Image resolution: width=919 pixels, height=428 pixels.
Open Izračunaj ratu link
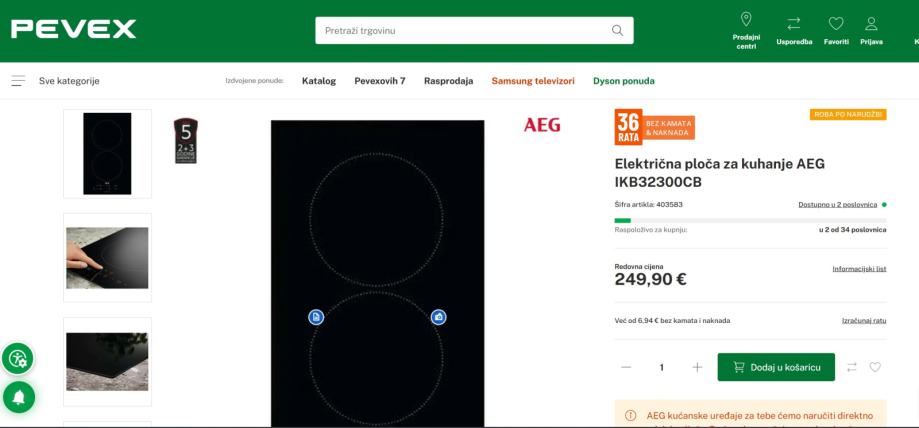coord(864,321)
